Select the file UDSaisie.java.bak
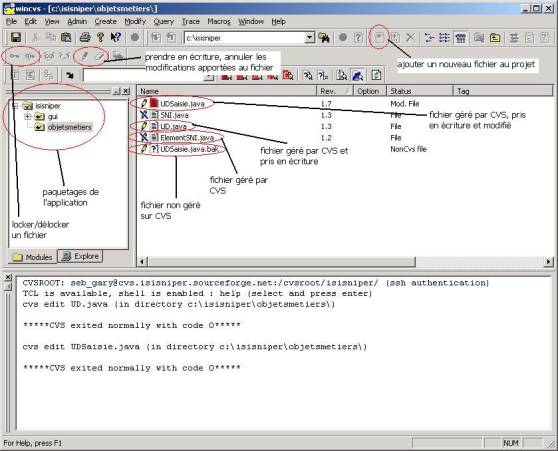The width and height of the screenshot is (558, 451). pos(189,149)
